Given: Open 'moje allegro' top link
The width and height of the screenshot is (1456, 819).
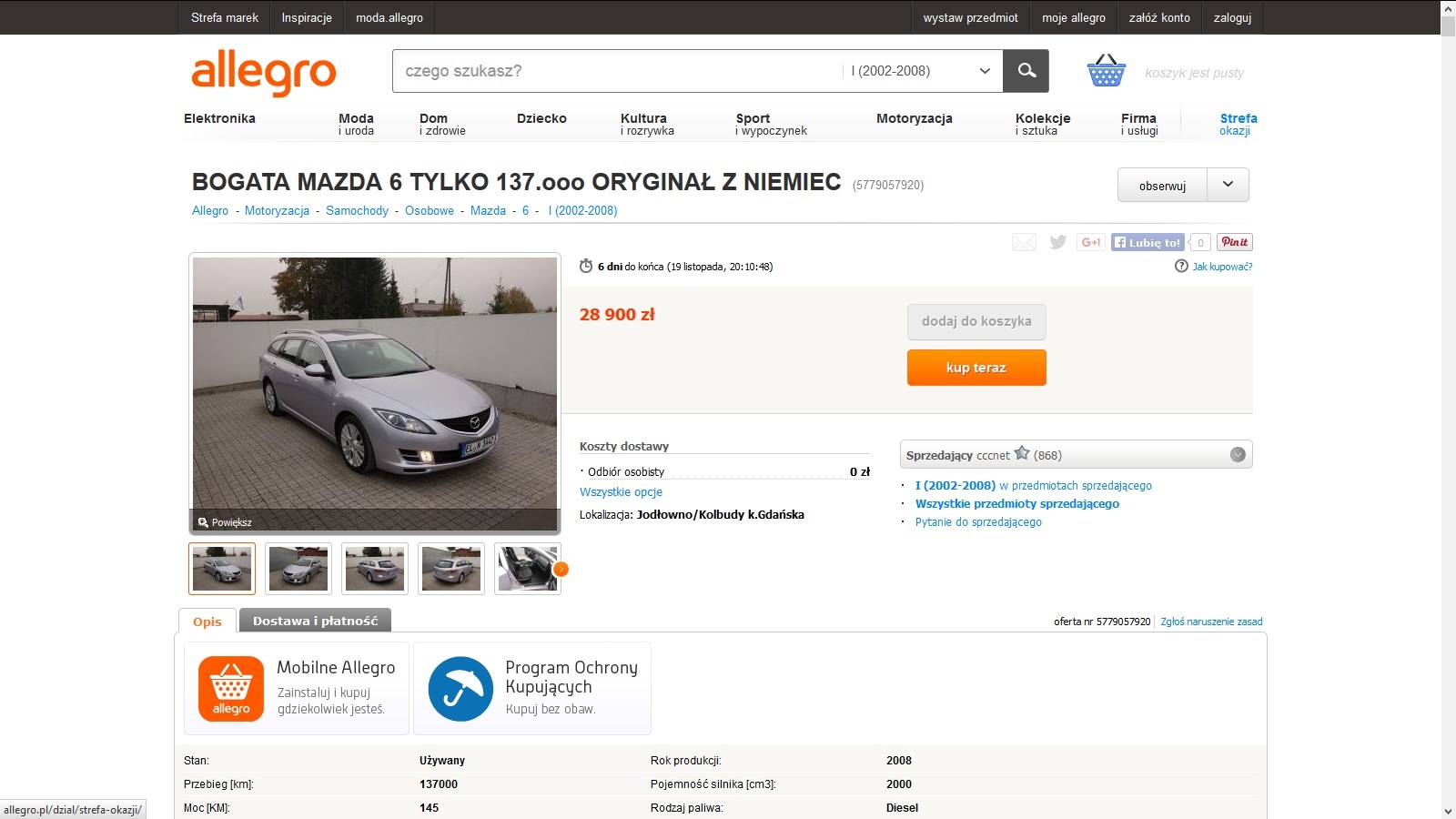Looking at the screenshot, I should pyautogui.click(x=1074, y=17).
